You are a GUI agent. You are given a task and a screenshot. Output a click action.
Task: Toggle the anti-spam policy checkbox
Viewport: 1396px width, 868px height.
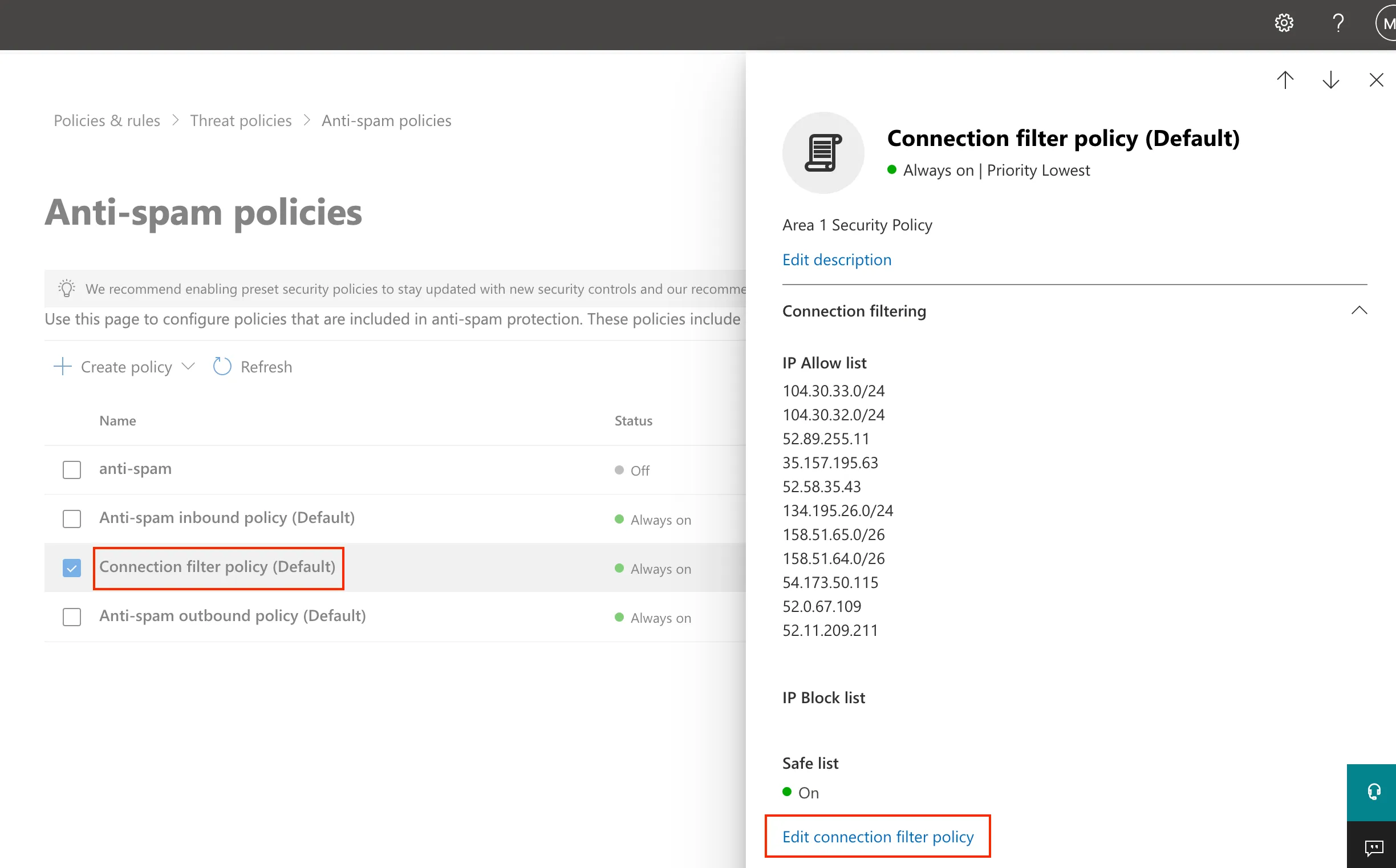coord(71,467)
